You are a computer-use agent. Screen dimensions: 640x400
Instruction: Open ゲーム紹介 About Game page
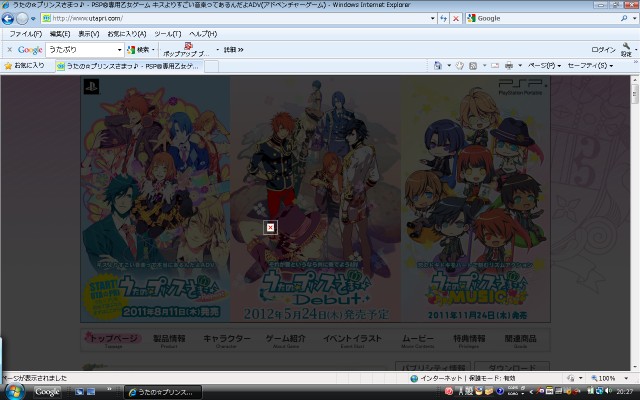tap(286, 340)
